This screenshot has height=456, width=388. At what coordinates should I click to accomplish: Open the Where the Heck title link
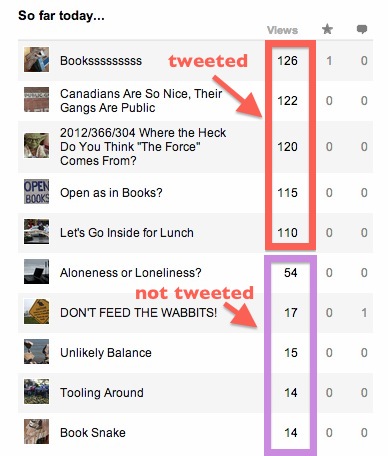143,147
